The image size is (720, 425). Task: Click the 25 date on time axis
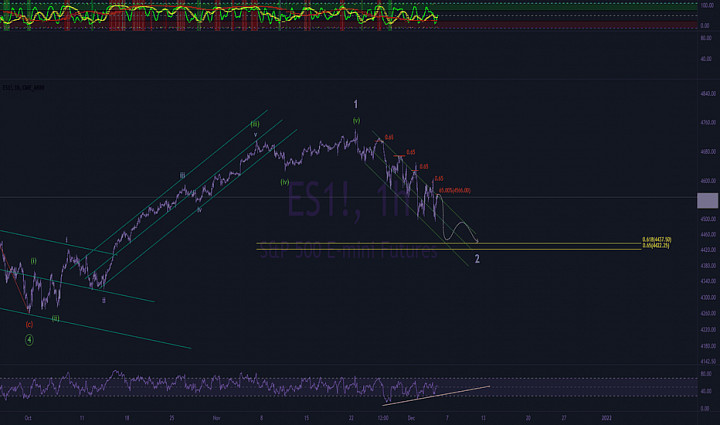(172, 418)
